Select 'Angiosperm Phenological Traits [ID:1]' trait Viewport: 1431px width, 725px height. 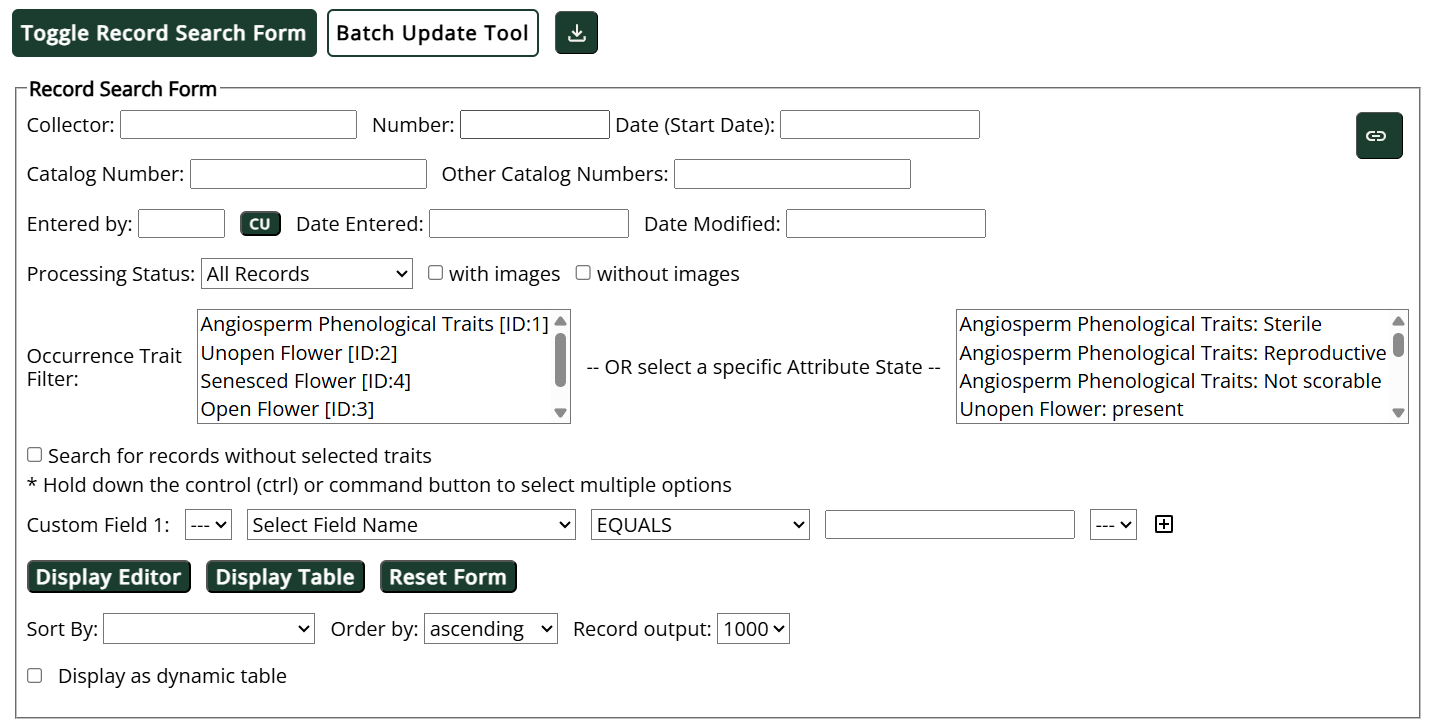pyautogui.click(x=375, y=324)
